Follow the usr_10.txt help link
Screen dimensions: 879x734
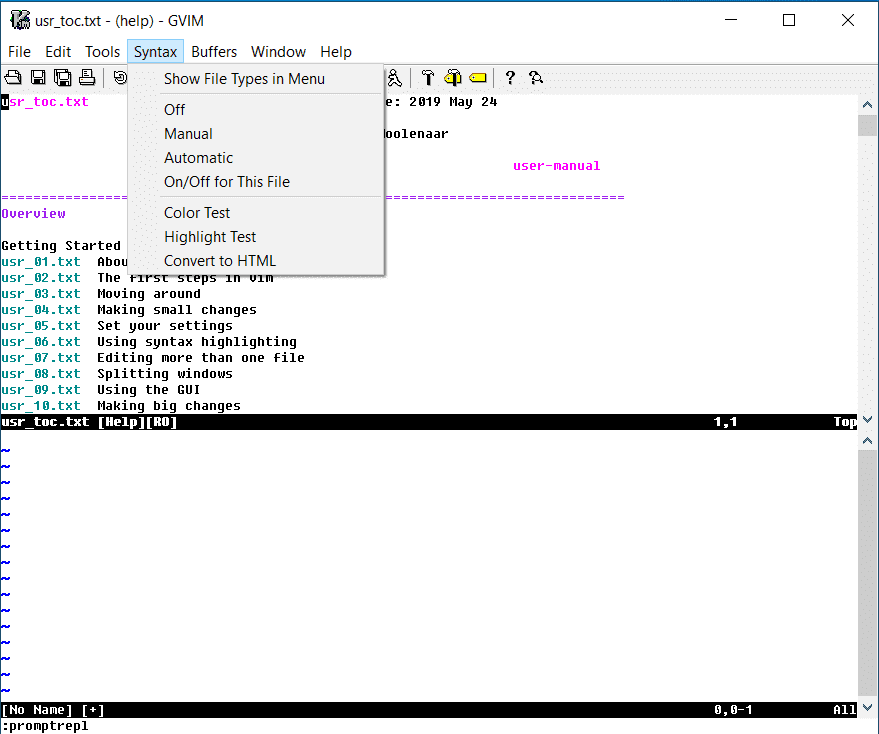coord(41,406)
